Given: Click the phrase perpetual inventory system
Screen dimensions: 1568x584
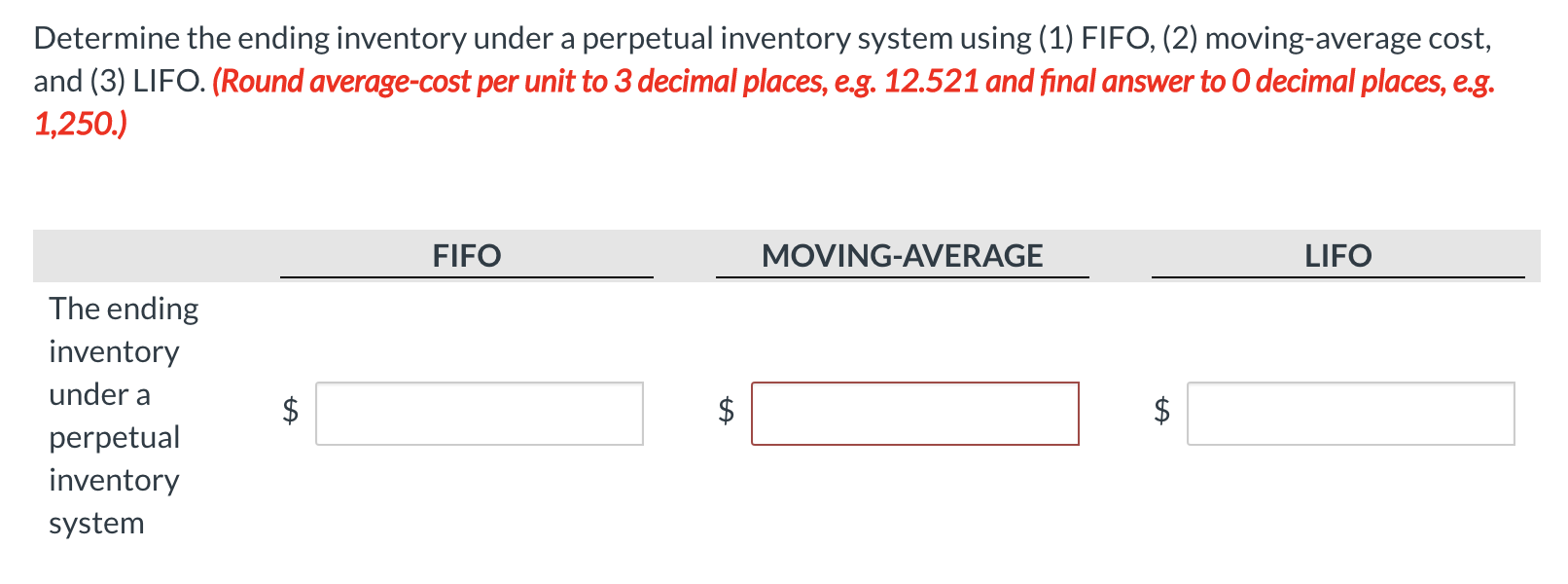Looking at the screenshot, I should [x=115, y=479].
